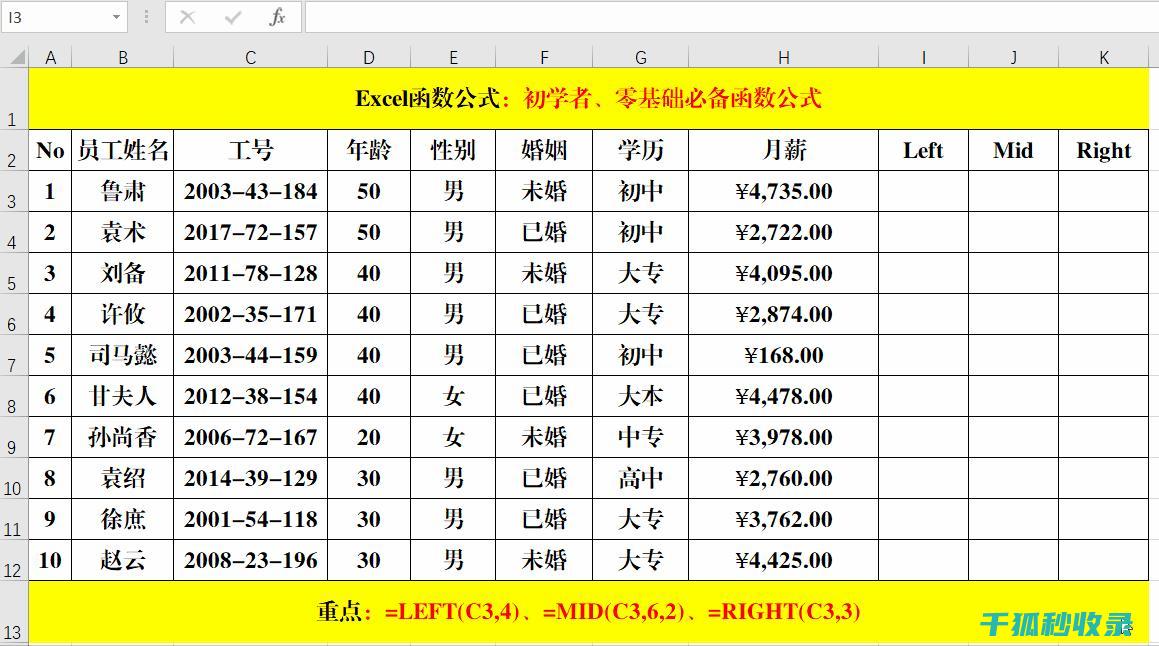The height and width of the screenshot is (646, 1159).
Task: Click the Cancel X formula bar icon
Action: tap(187, 17)
